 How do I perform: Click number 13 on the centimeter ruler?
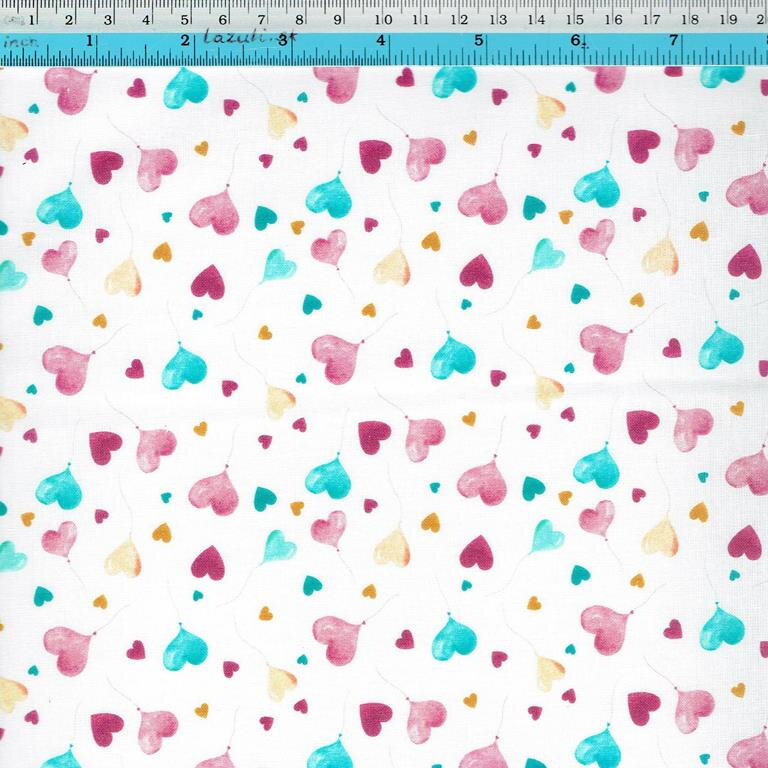(x=498, y=20)
